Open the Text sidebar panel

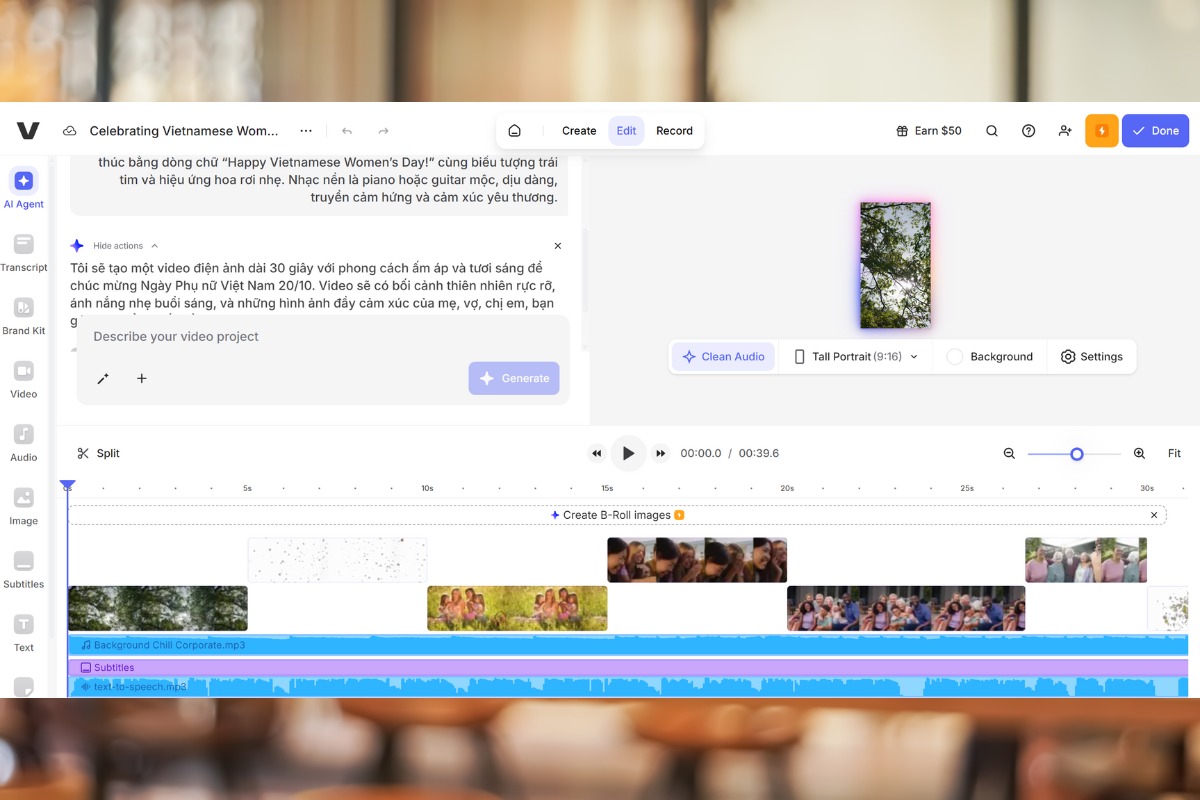pyautogui.click(x=24, y=632)
